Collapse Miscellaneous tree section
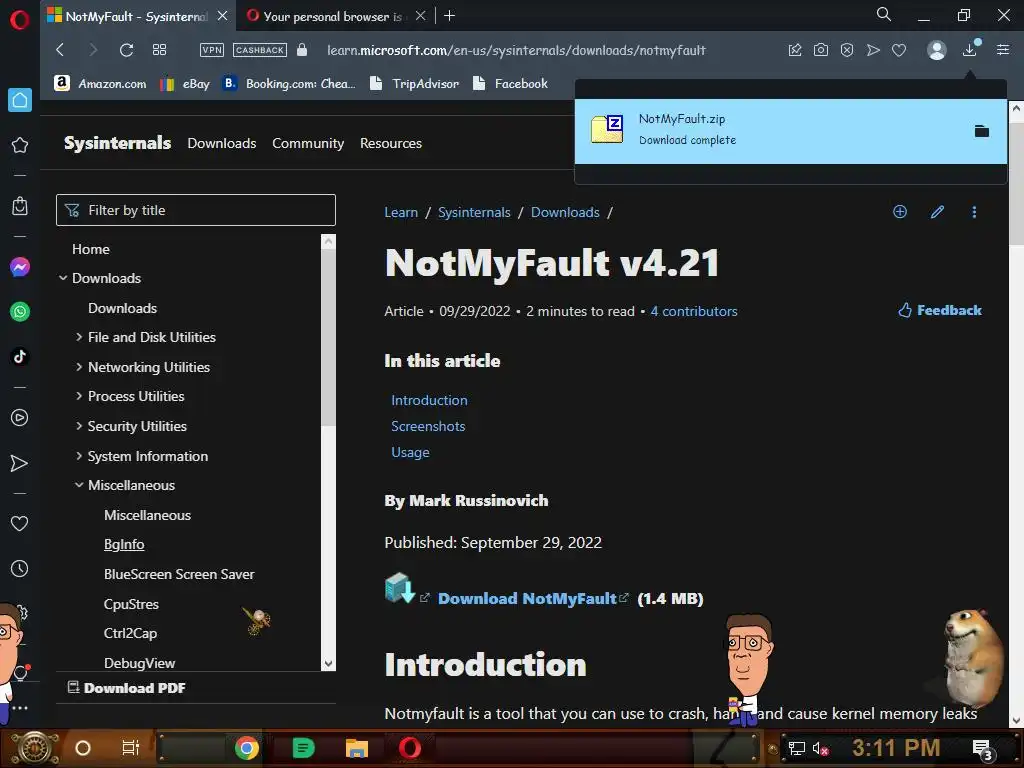Screen dimensions: 1024x768 (79, 485)
